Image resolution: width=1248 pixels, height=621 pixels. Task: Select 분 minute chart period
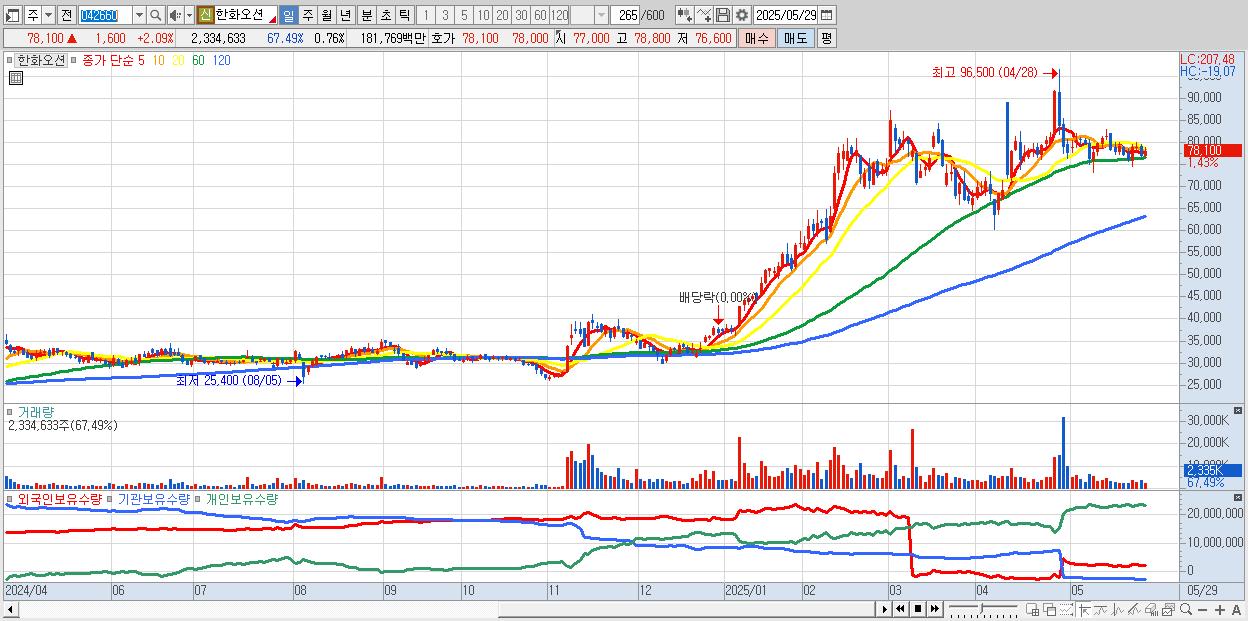click(367, 15)
